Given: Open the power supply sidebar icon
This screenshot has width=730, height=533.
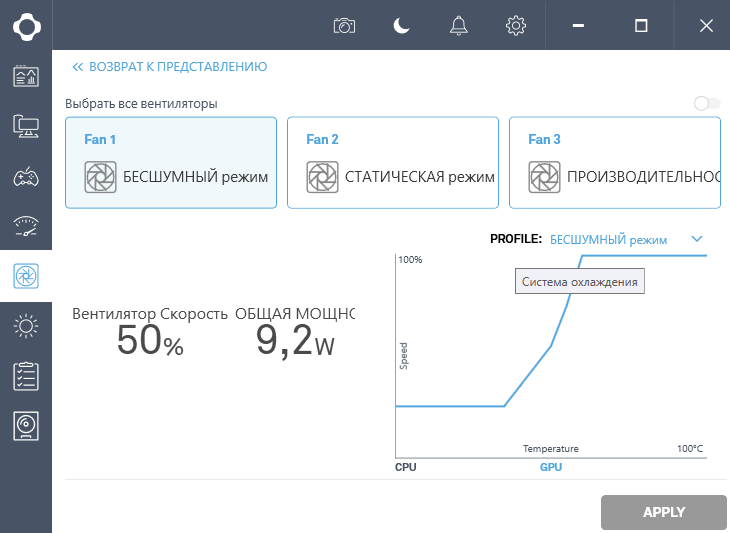Looking at the screenshot, I should 26,426.
